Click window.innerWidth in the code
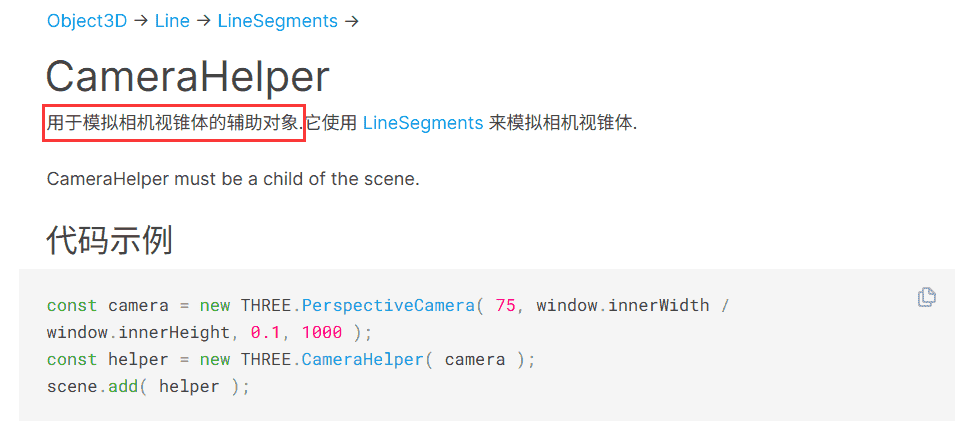977x440 pixels. [x=622, y=305]
